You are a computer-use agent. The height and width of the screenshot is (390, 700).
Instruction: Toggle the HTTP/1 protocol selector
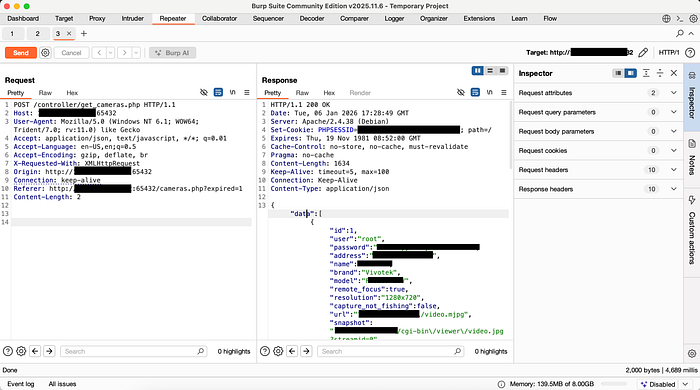click(x=669, y=53)
